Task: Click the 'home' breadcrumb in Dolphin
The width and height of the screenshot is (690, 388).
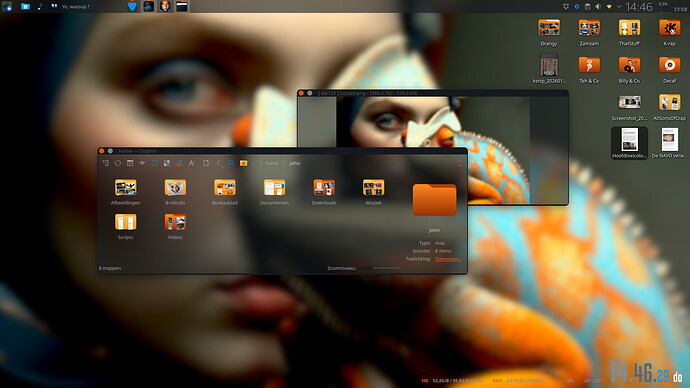Action: point(272,163)
